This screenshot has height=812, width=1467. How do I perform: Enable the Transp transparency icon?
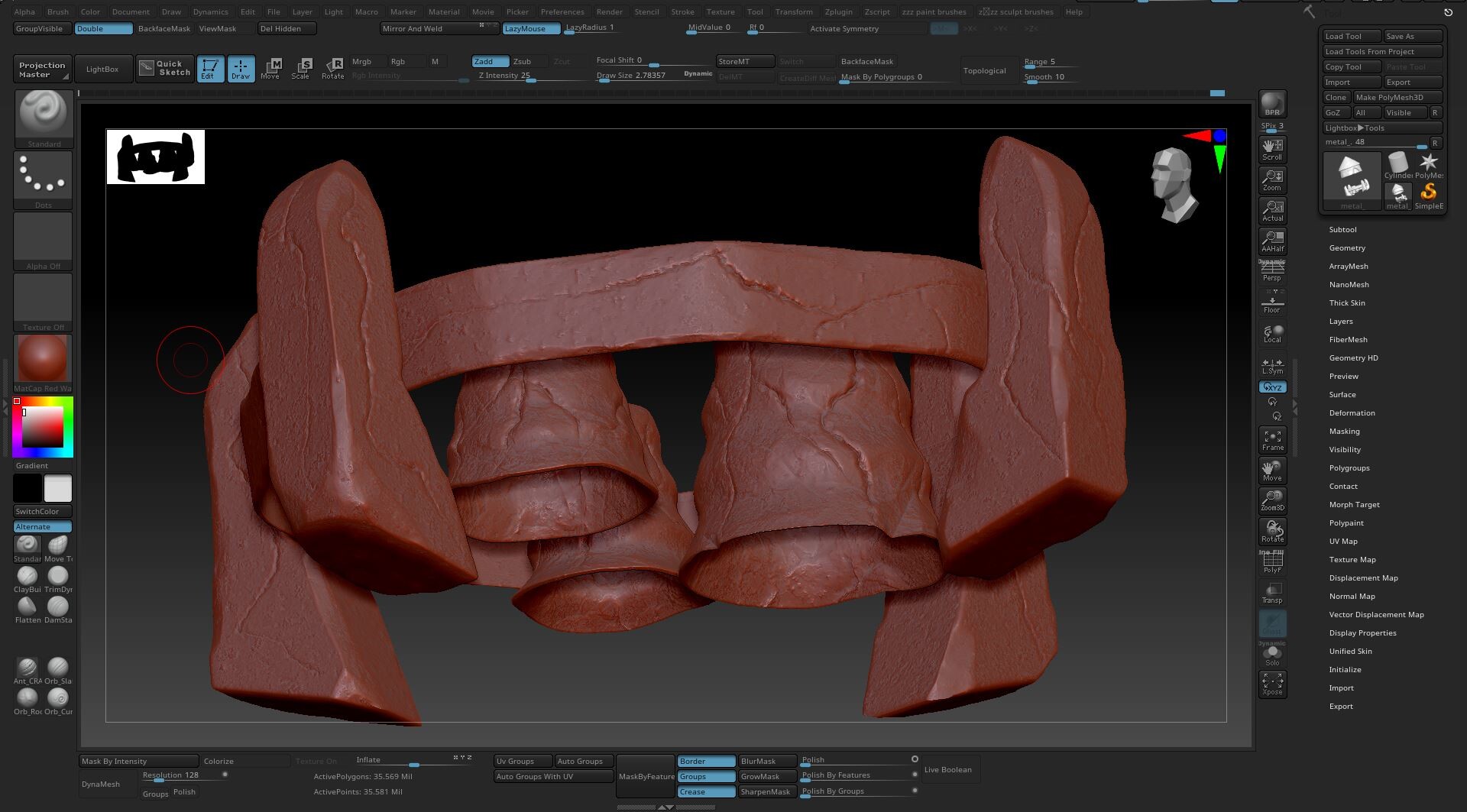pyautogui.click(x=1272, y=593)
